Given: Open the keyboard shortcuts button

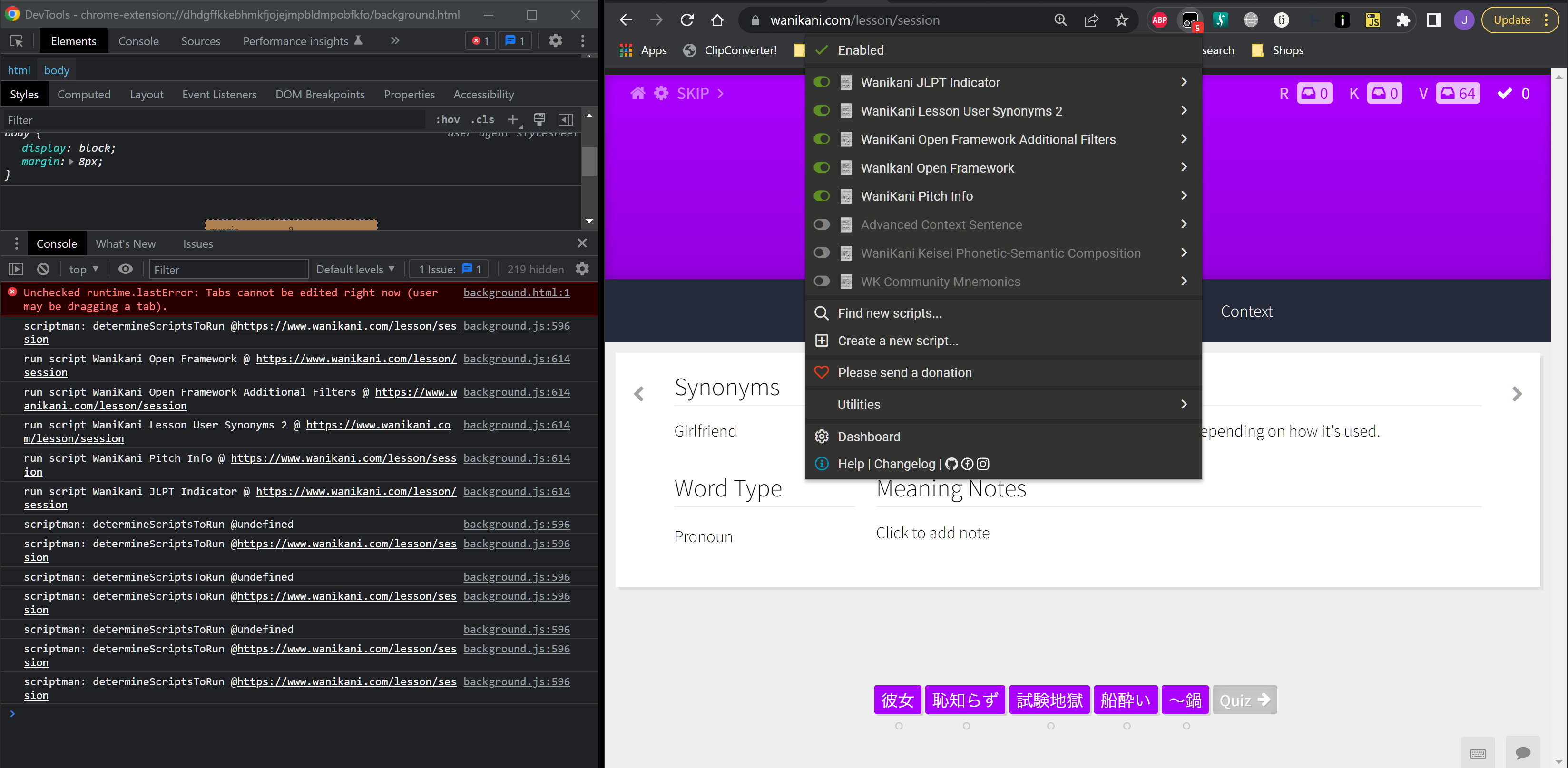Looking at the screenshot, I should pyautogui.click(x=1478, y=753).
